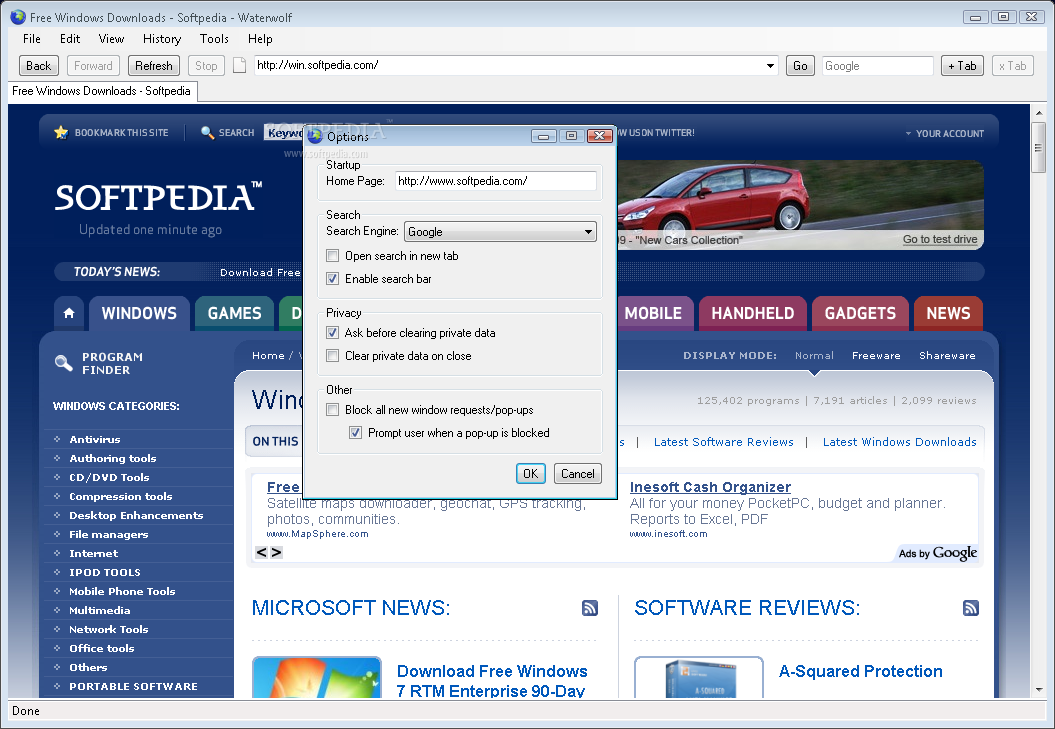Screen dimensions: 1055x729
Task: Open the Compression tools category link
Action: point(120,496)
